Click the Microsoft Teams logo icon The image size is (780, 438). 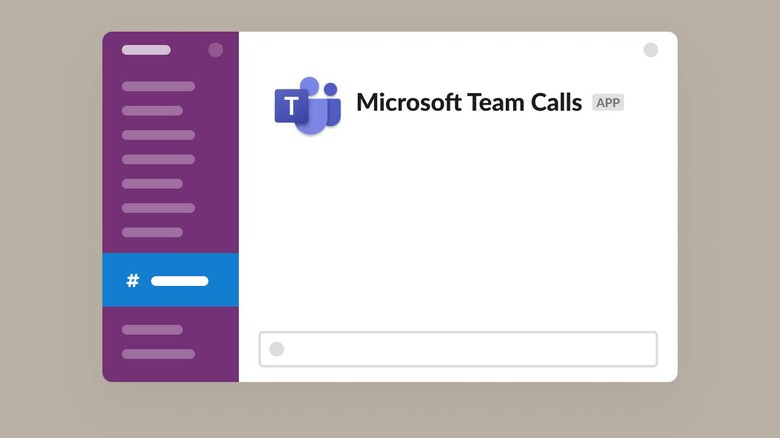307,106
